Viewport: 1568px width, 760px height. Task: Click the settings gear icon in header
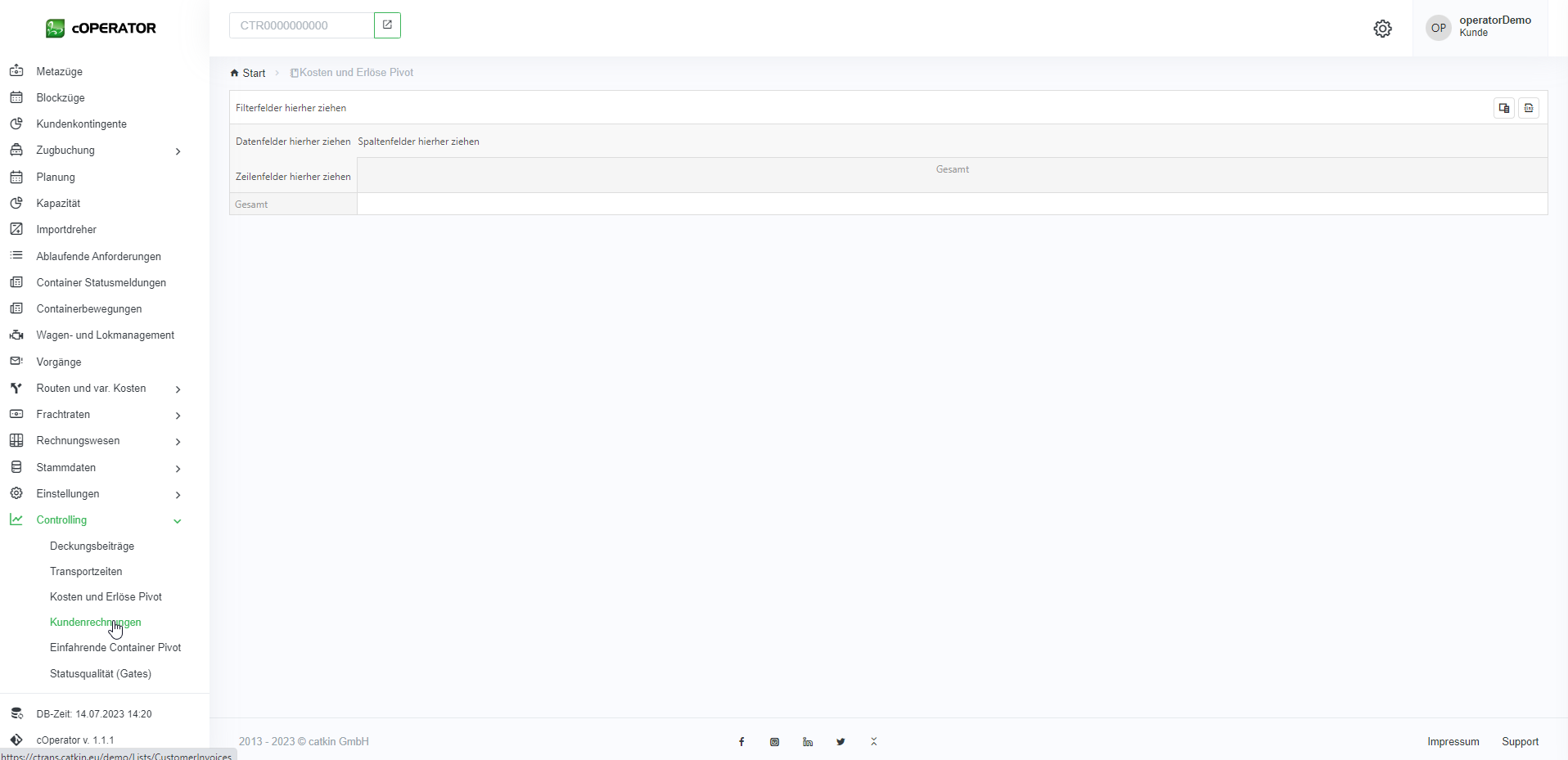(x=1382, y=29)
